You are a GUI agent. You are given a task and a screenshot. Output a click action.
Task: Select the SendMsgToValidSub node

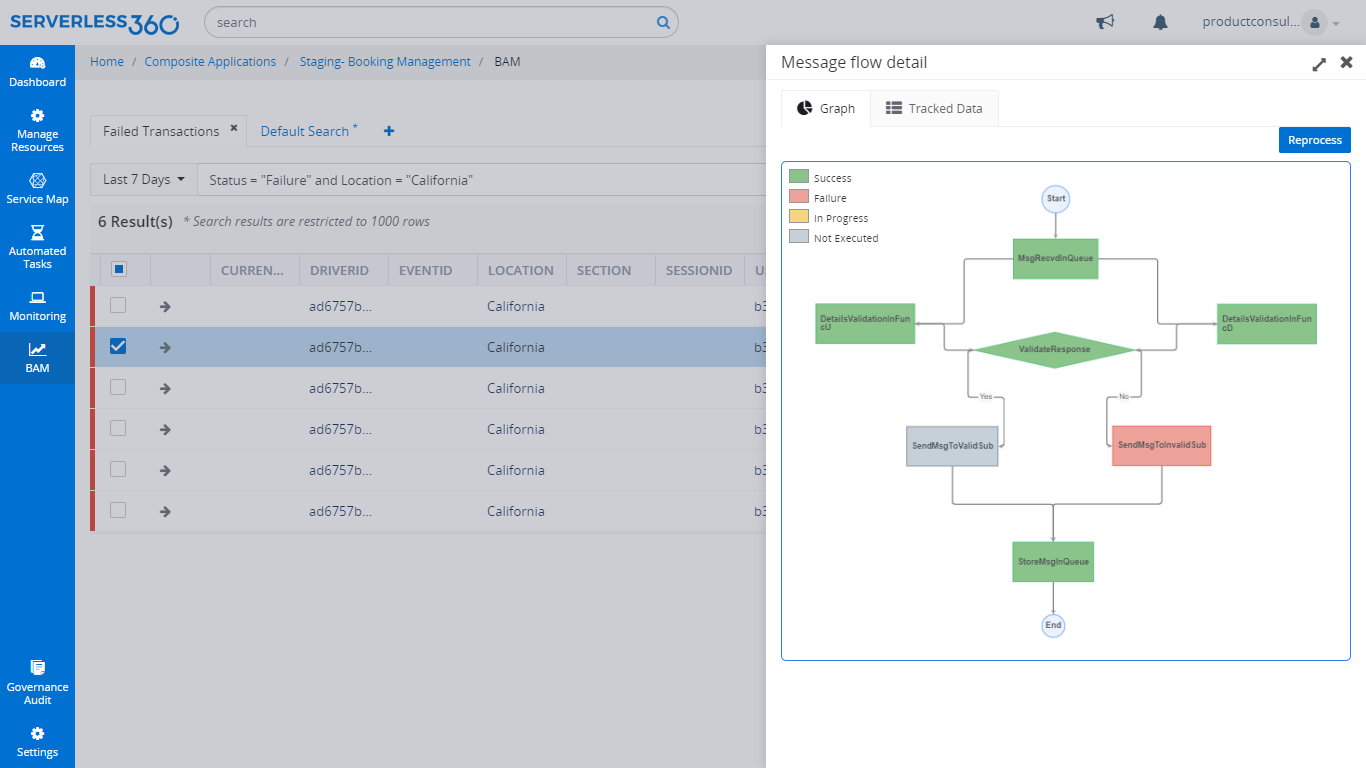tap(953, 446)
